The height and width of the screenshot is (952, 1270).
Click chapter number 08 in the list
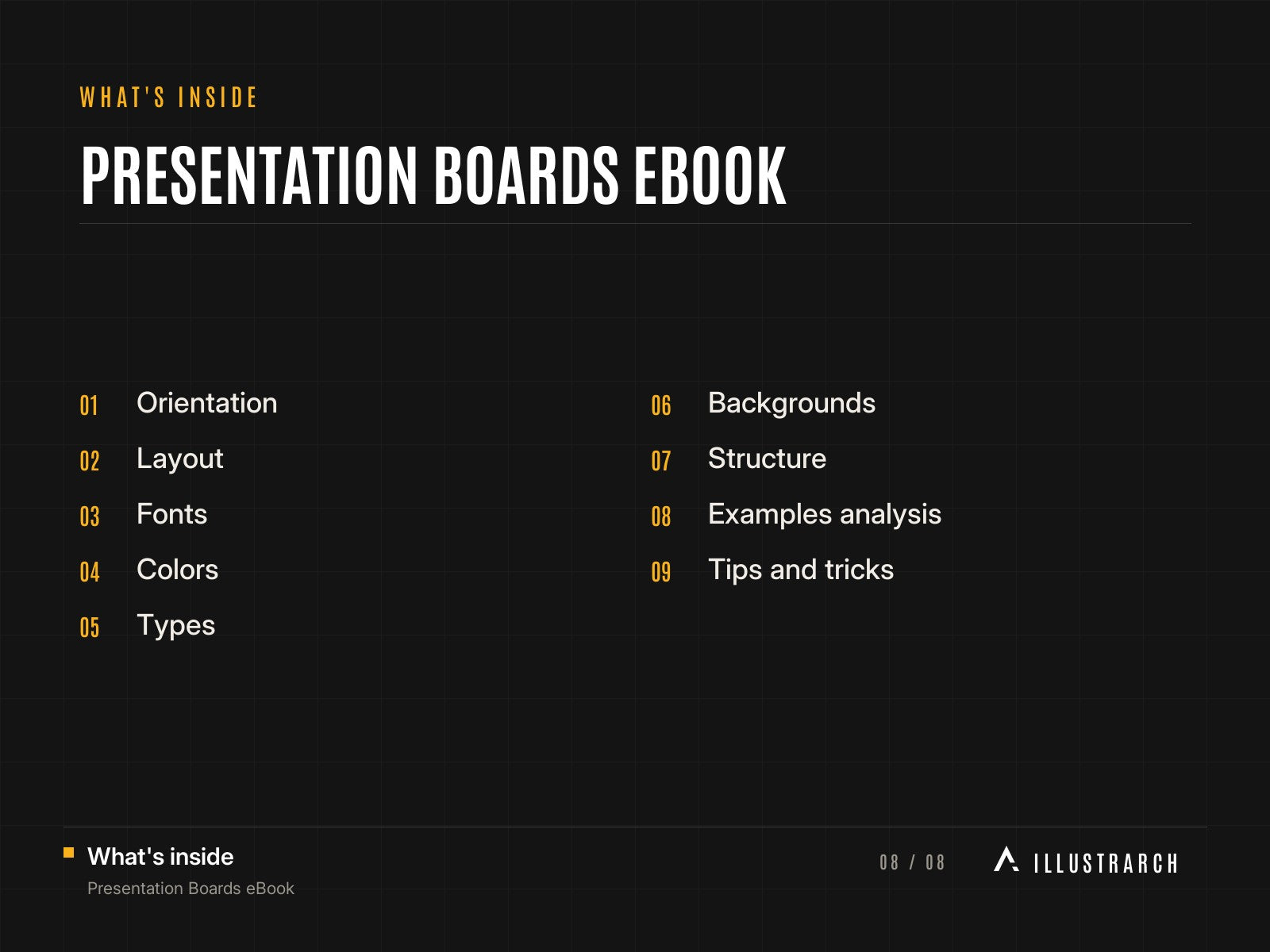click(661, 517)
